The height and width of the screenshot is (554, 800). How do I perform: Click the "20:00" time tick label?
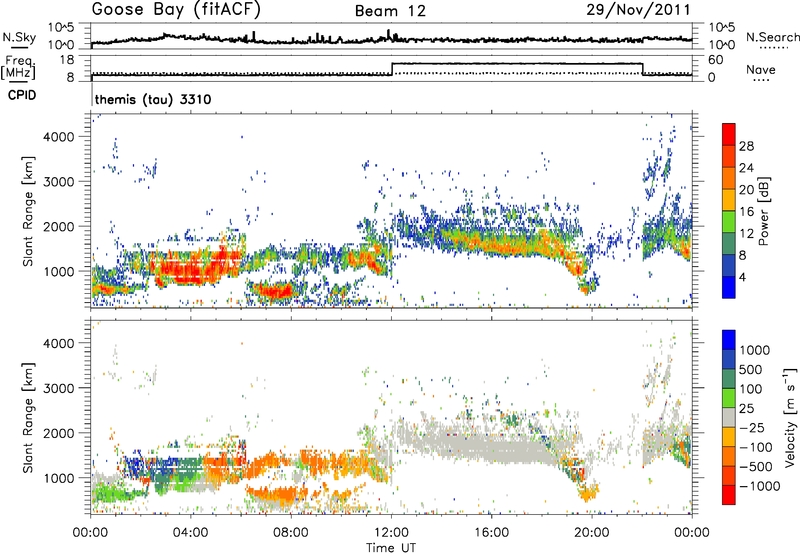[x=591, y=533]
